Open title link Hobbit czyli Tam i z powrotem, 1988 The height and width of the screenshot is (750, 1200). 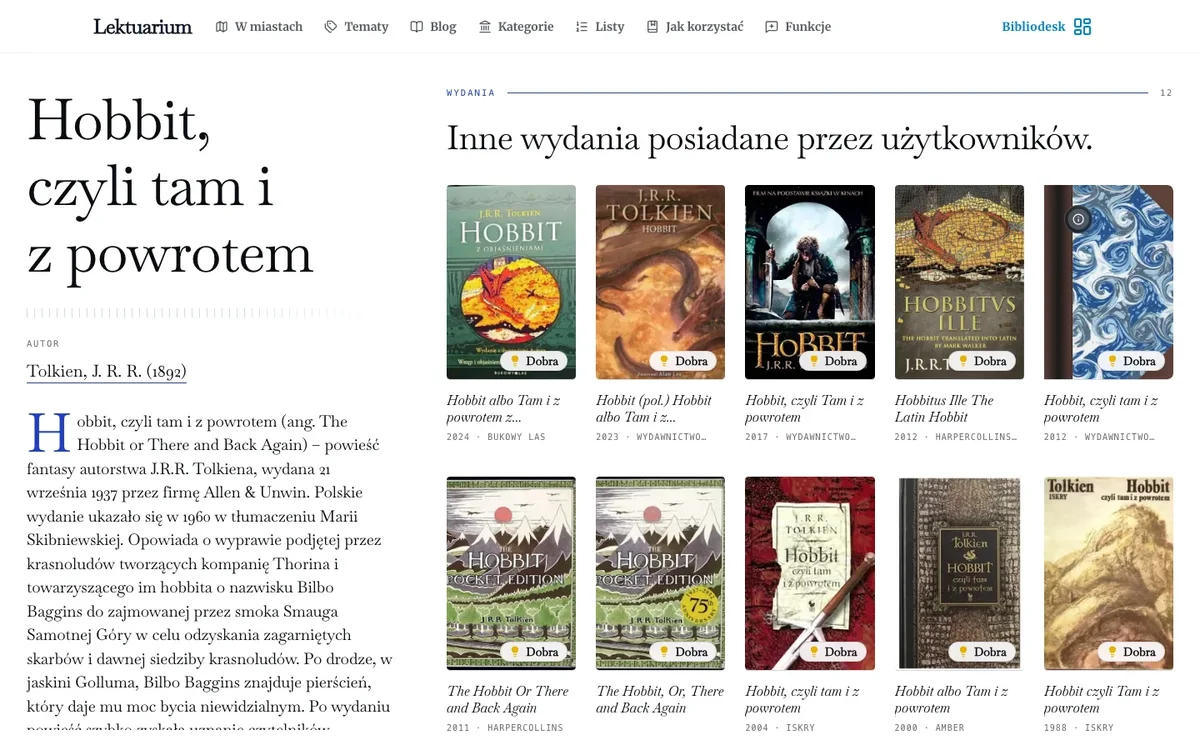point(1102,699)
